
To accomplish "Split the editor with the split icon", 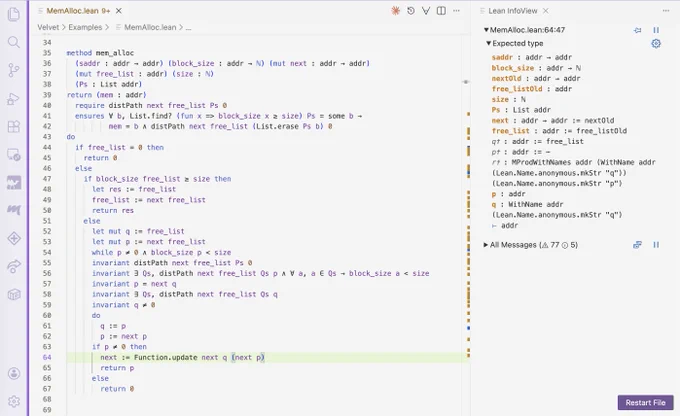I will [x=441, y=11].
